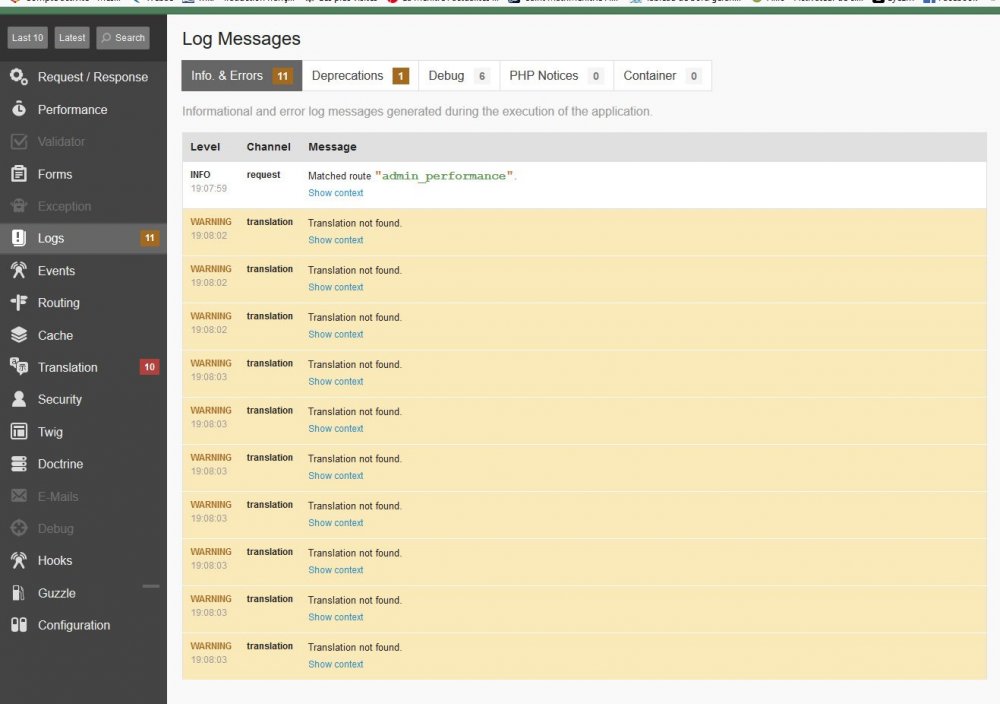Open the Translation panel with 10 issues
Image resolution: width=1000 pixels, height=704 pixels.
coord(66,367)
